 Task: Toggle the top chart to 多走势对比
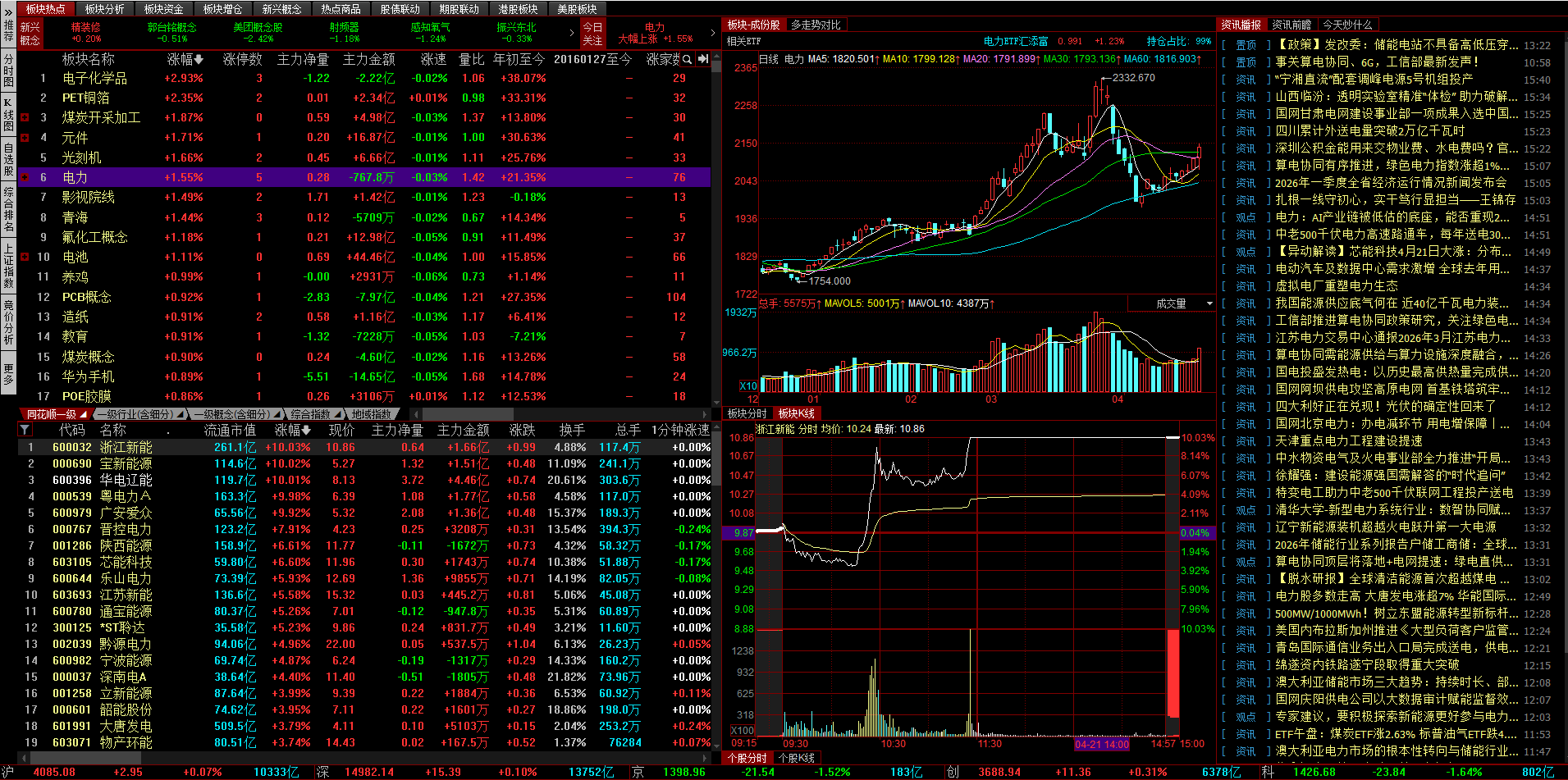816,25
